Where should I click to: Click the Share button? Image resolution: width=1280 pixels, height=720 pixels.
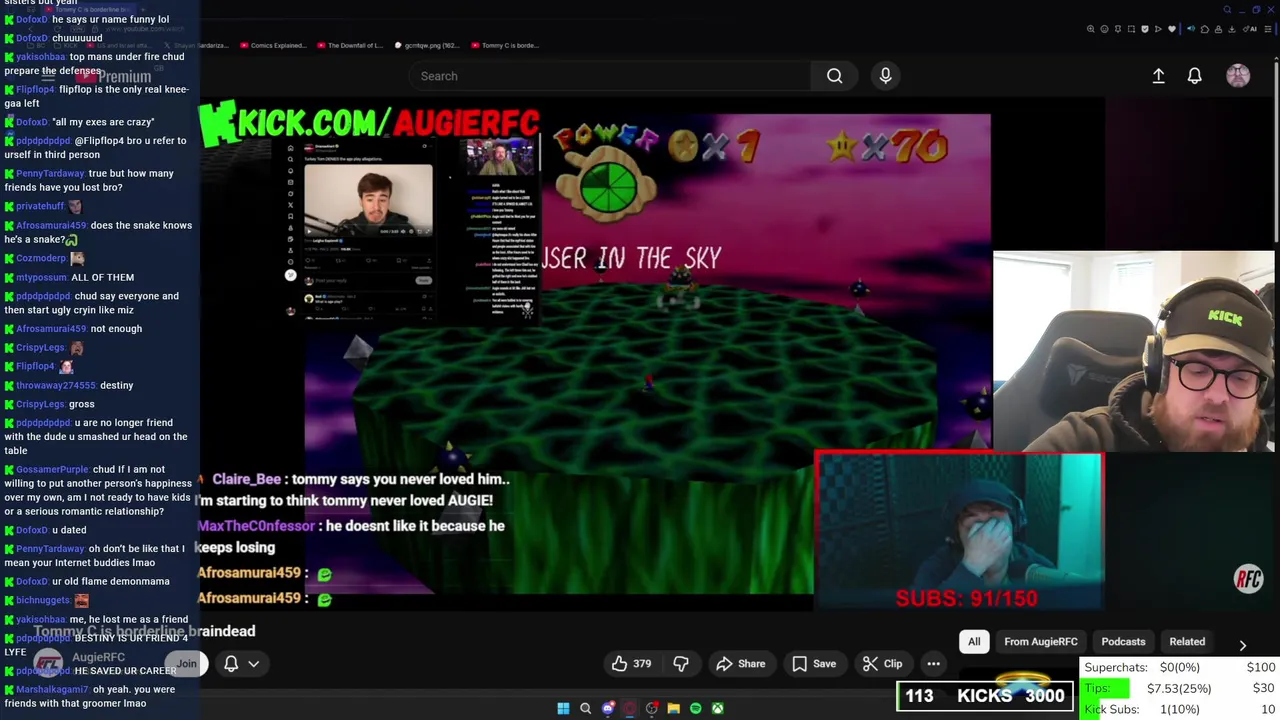click(x=741, y=664)
